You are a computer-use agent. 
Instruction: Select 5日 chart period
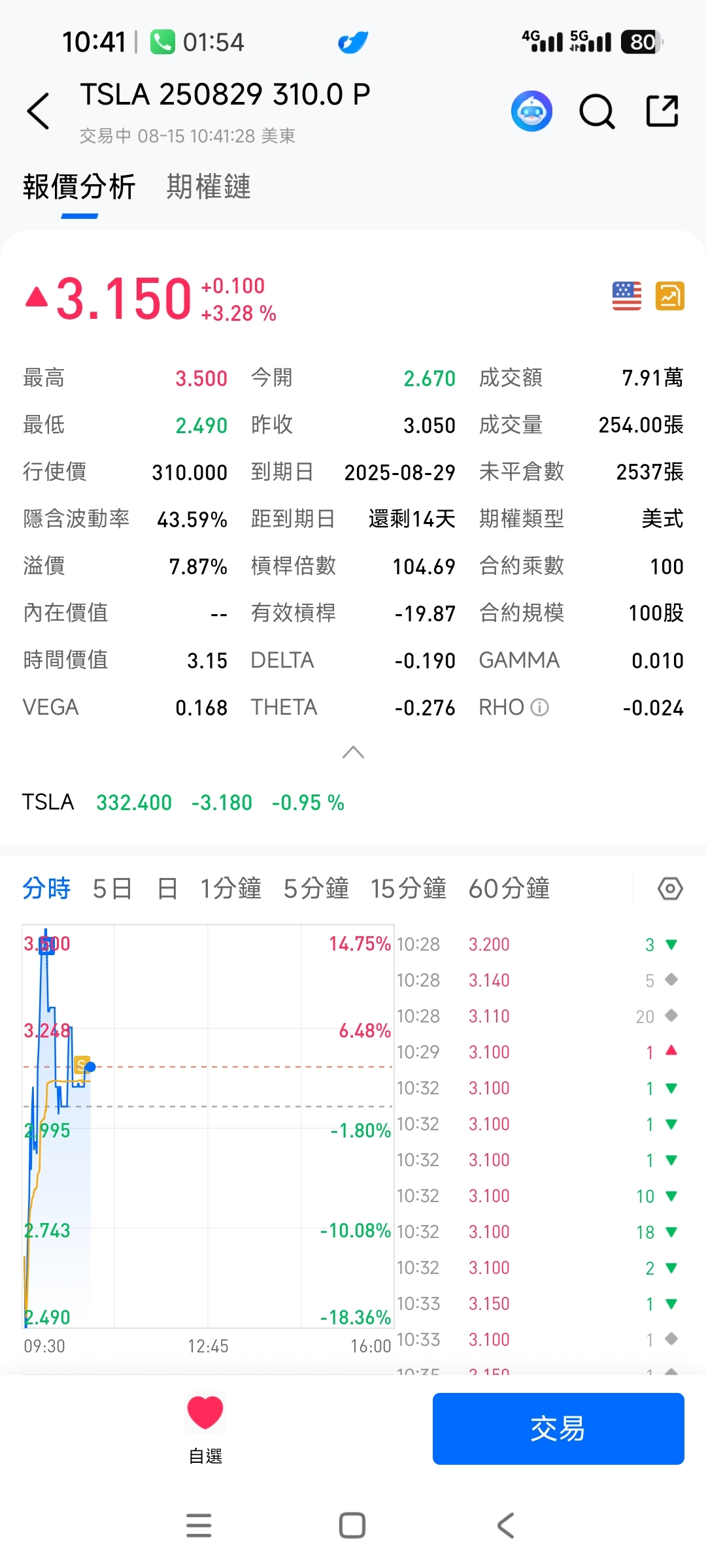coord(112,889)
